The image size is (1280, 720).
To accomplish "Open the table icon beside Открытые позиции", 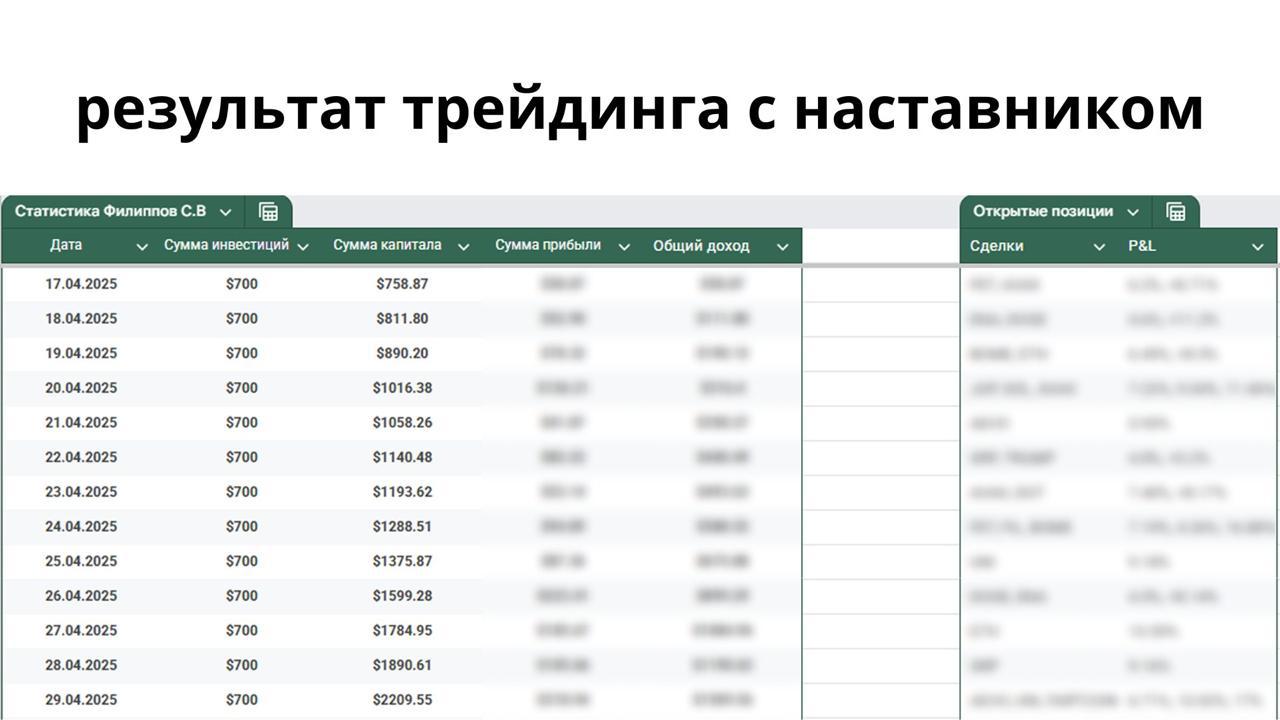I will tap(1176, 212).
